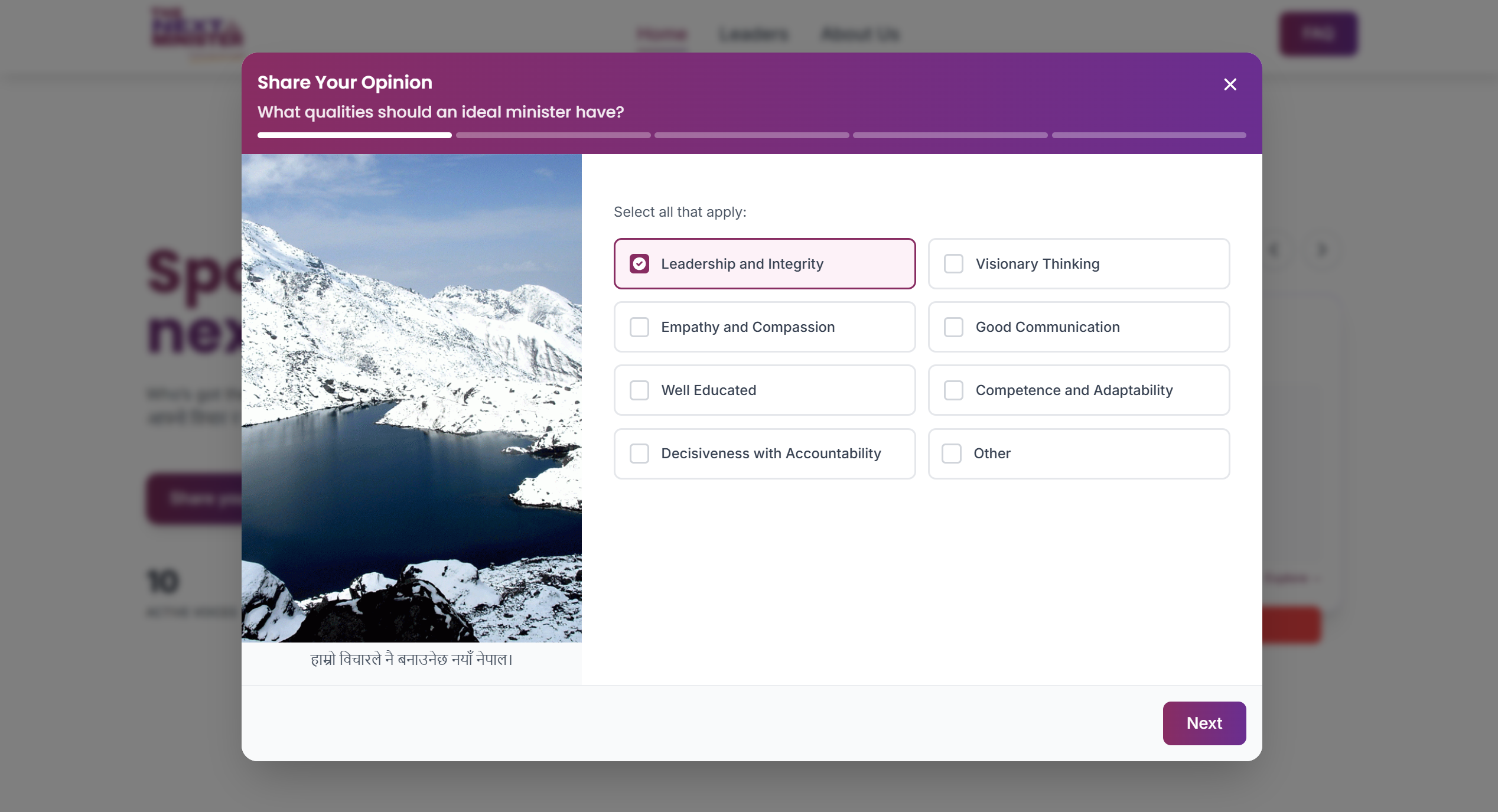Close the Share Your Opinion dialog
The width and height of the screenshot is (1498, 812).
pos(1230,84)
